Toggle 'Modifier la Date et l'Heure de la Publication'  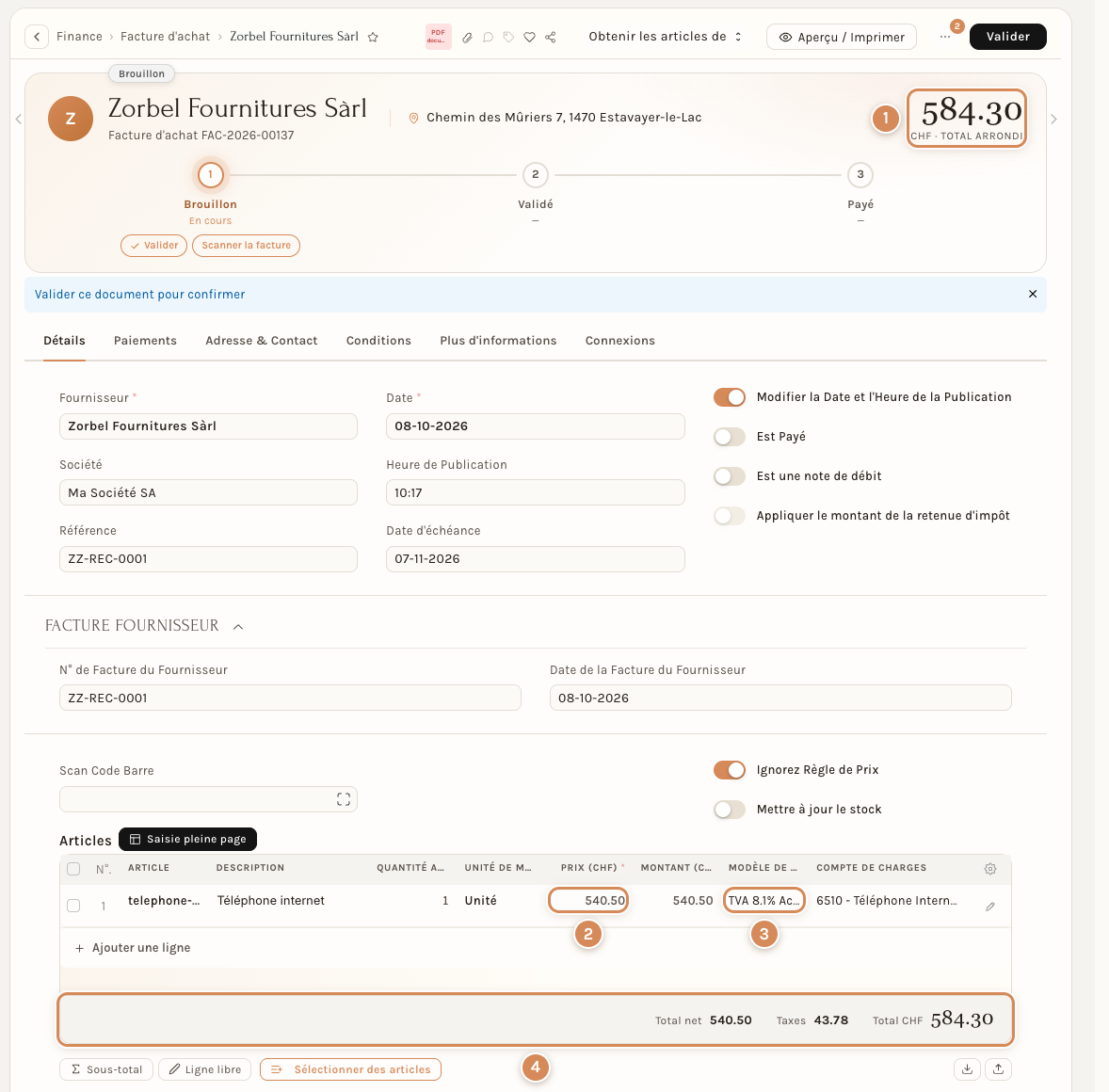point(730,397)
